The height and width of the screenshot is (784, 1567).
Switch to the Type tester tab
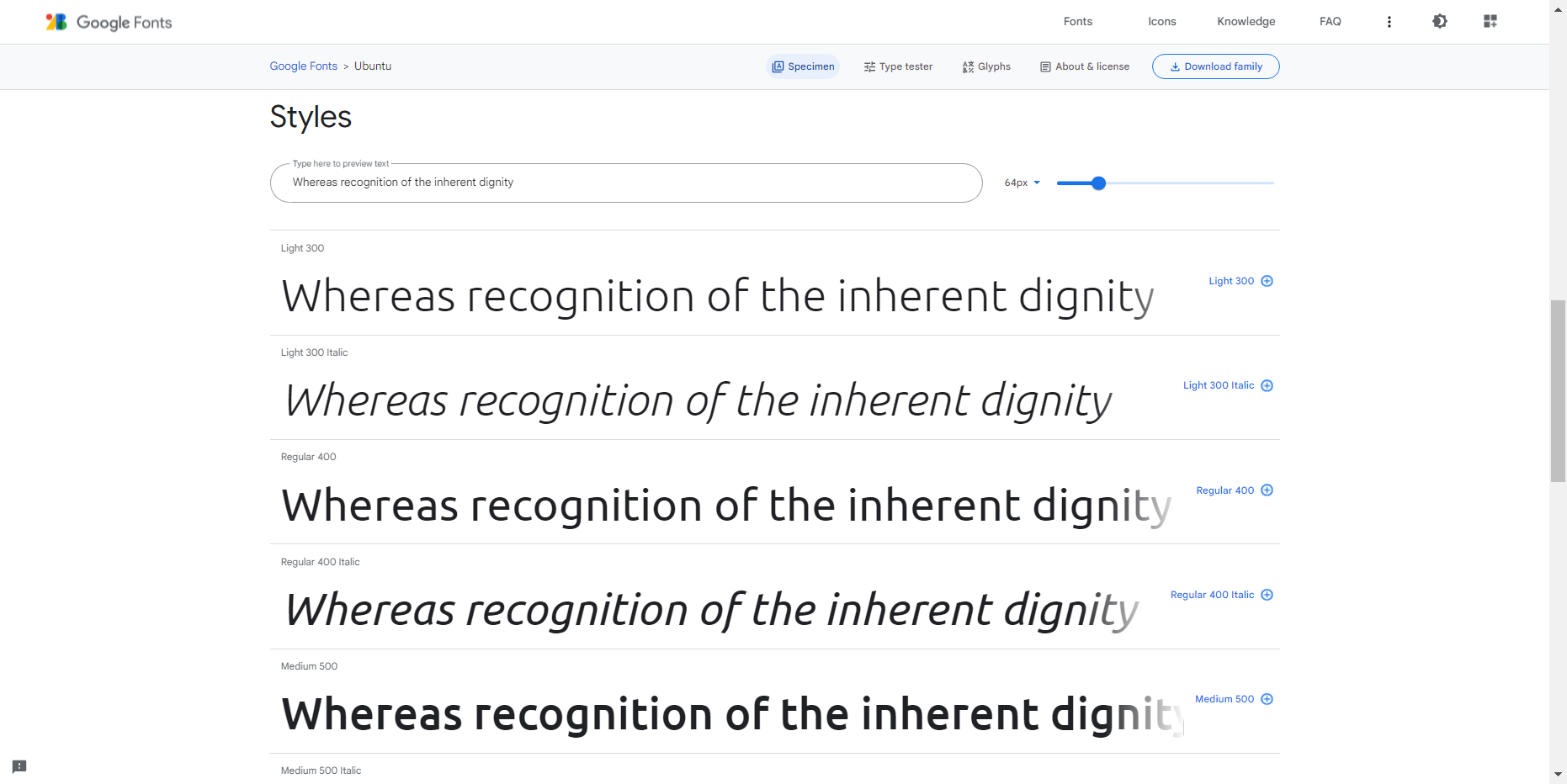coord(898,66)
